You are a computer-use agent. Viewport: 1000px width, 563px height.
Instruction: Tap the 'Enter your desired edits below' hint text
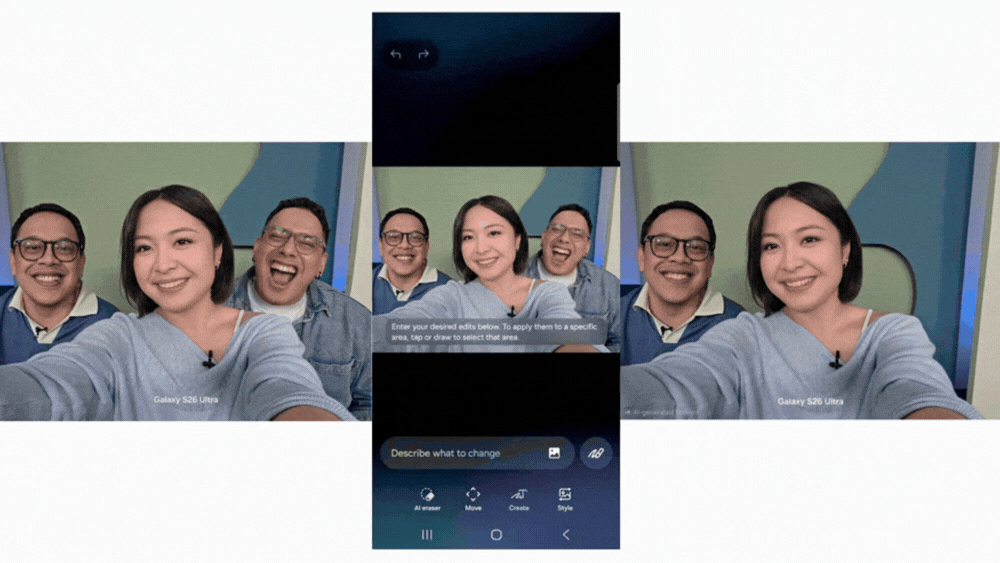(494, 332)
